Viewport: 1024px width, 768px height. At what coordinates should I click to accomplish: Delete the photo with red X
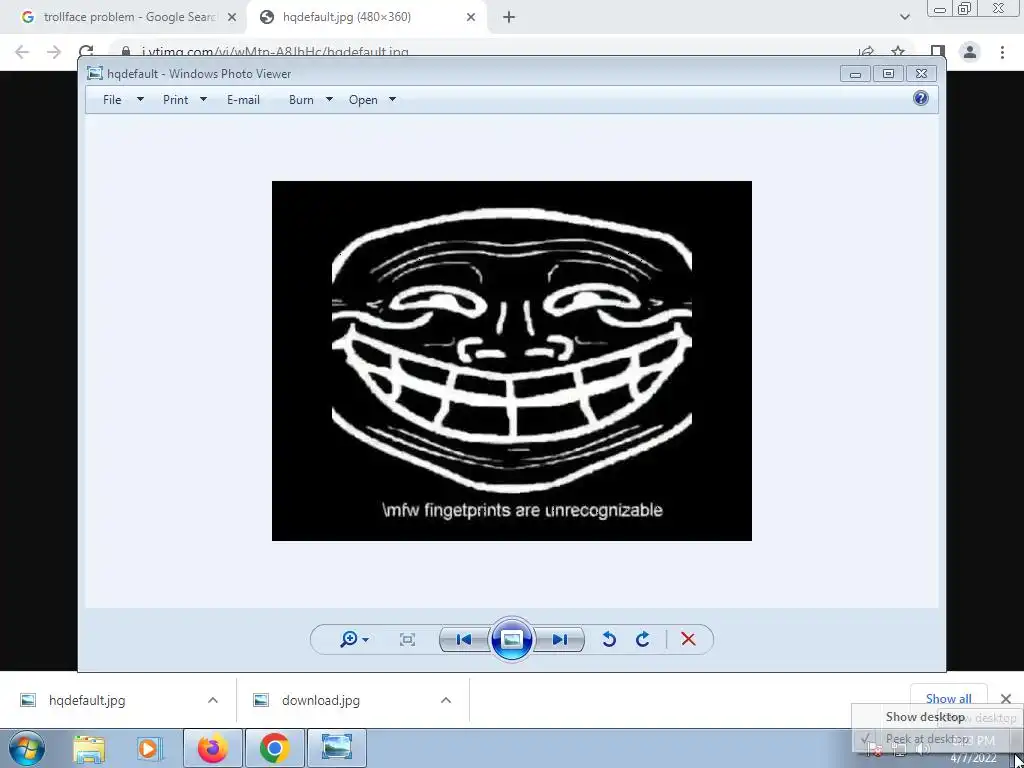(x=688, y=639)
